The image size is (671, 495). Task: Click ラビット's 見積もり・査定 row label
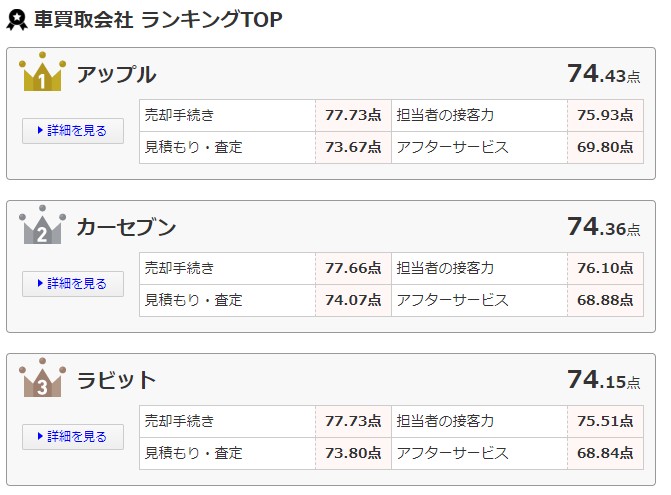(x=193, y=453)
